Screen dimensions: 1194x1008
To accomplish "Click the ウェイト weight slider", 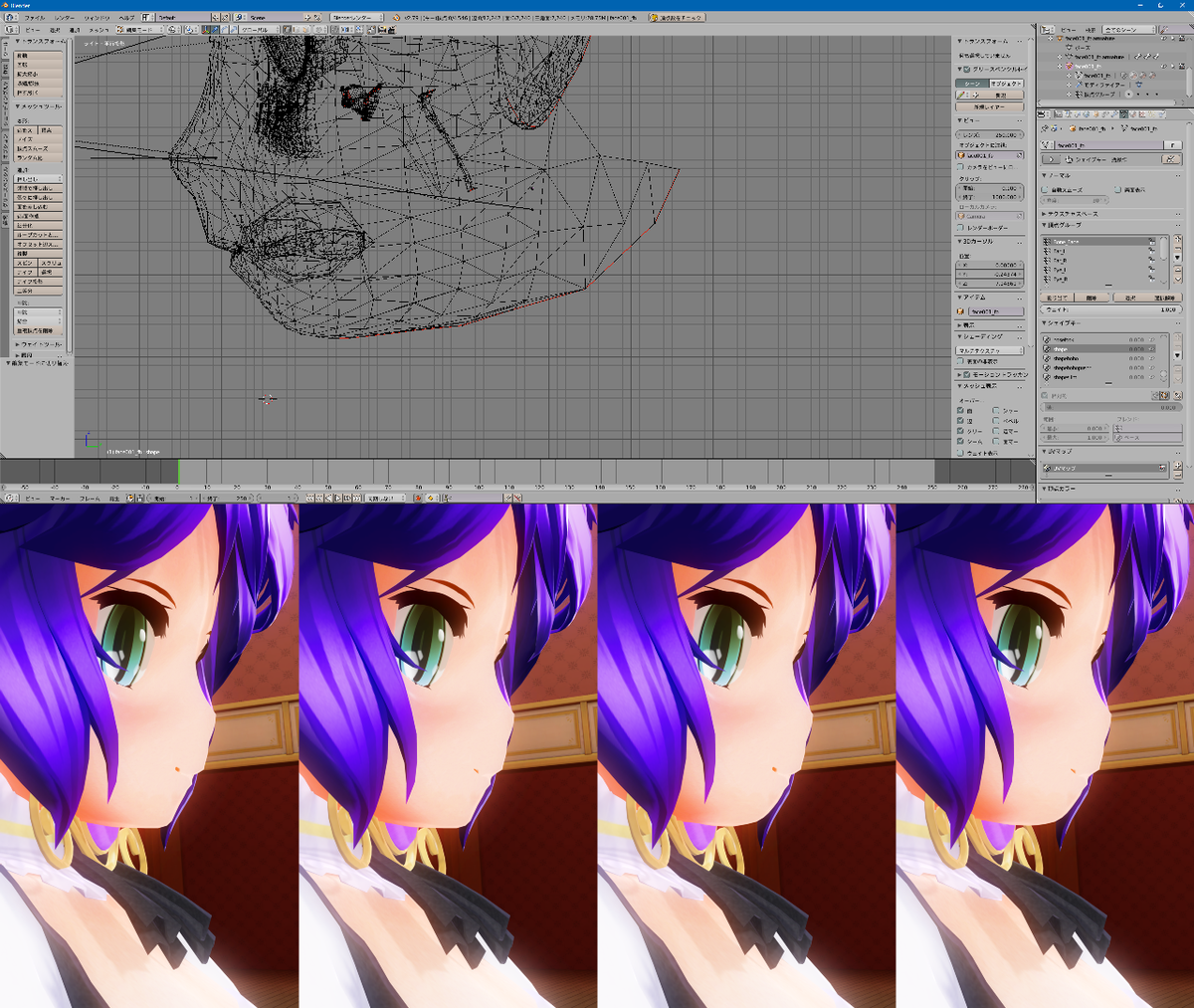I will click(1111, 309).
